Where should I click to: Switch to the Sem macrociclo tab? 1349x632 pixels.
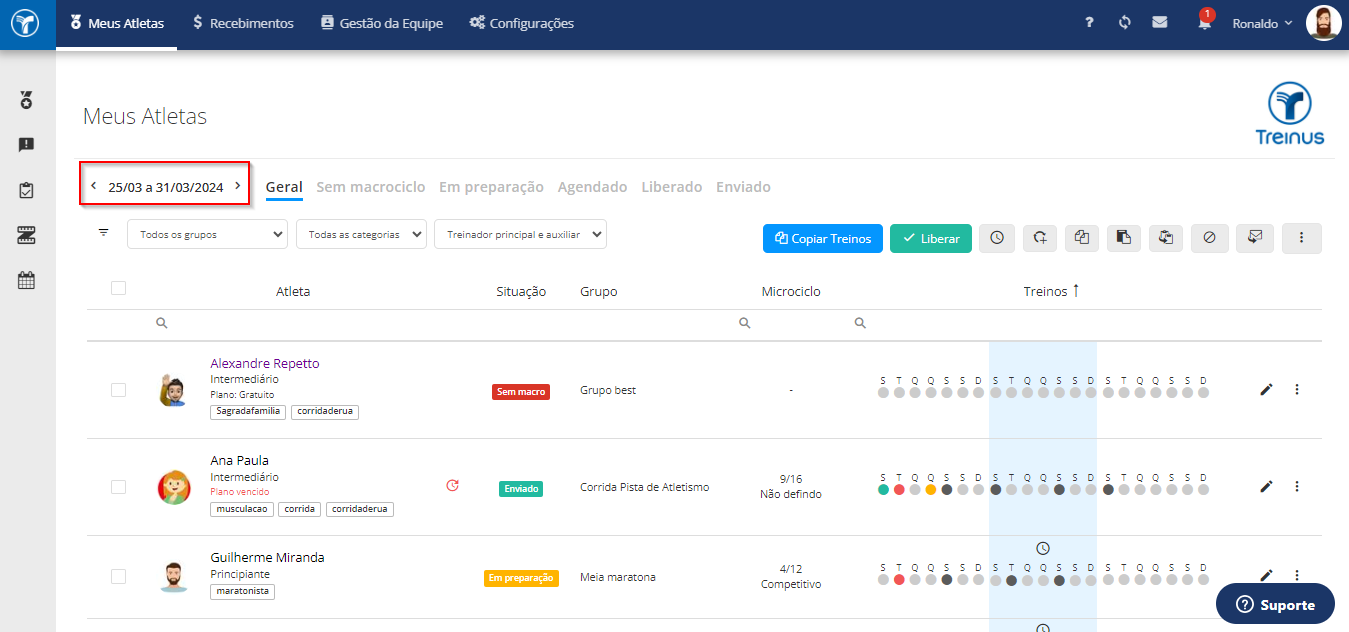point(371,187)
